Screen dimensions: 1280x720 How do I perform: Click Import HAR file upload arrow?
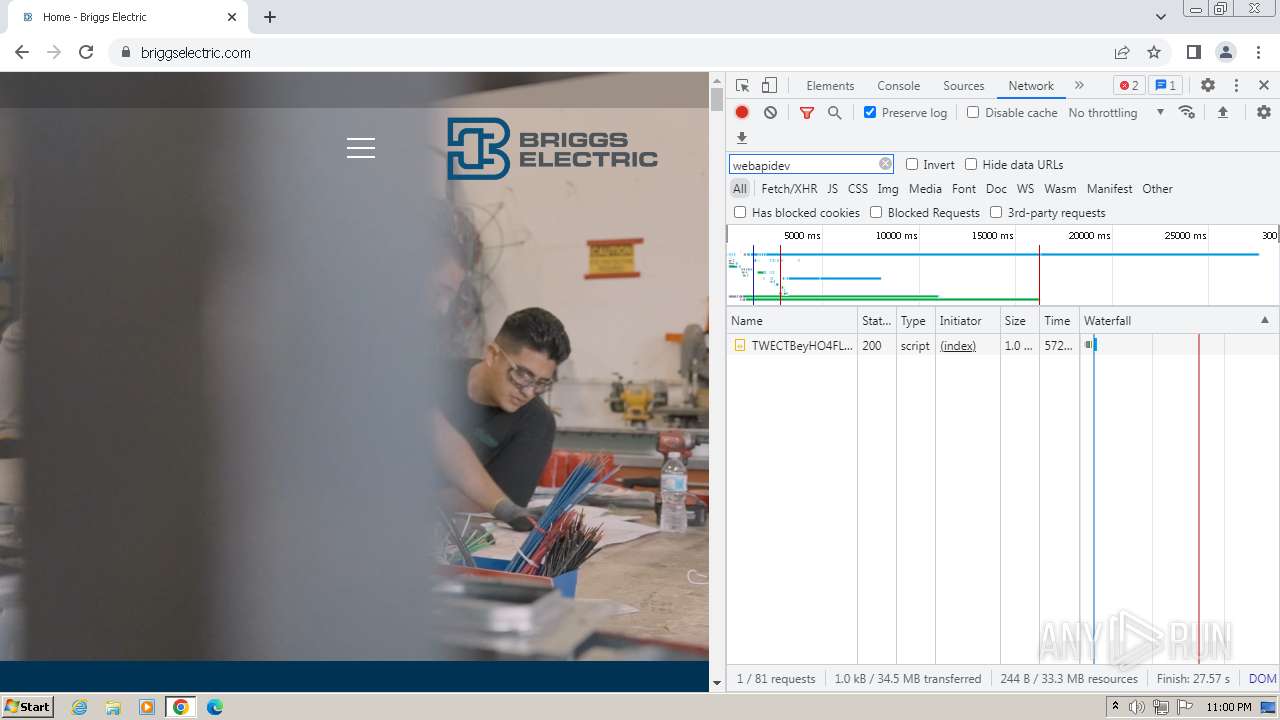click(x=1222, y=112)
